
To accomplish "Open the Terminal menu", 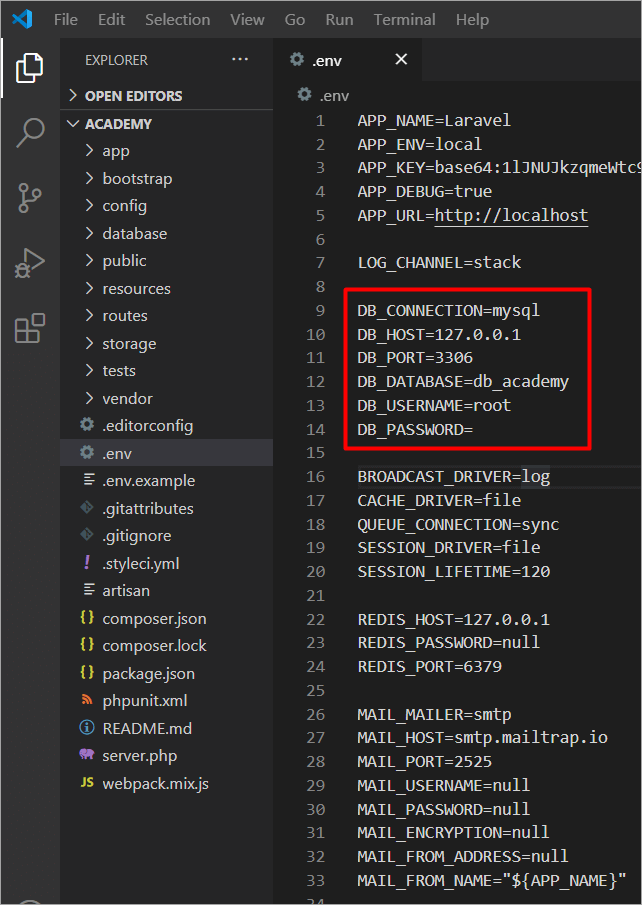I will (x=404, y=20).
